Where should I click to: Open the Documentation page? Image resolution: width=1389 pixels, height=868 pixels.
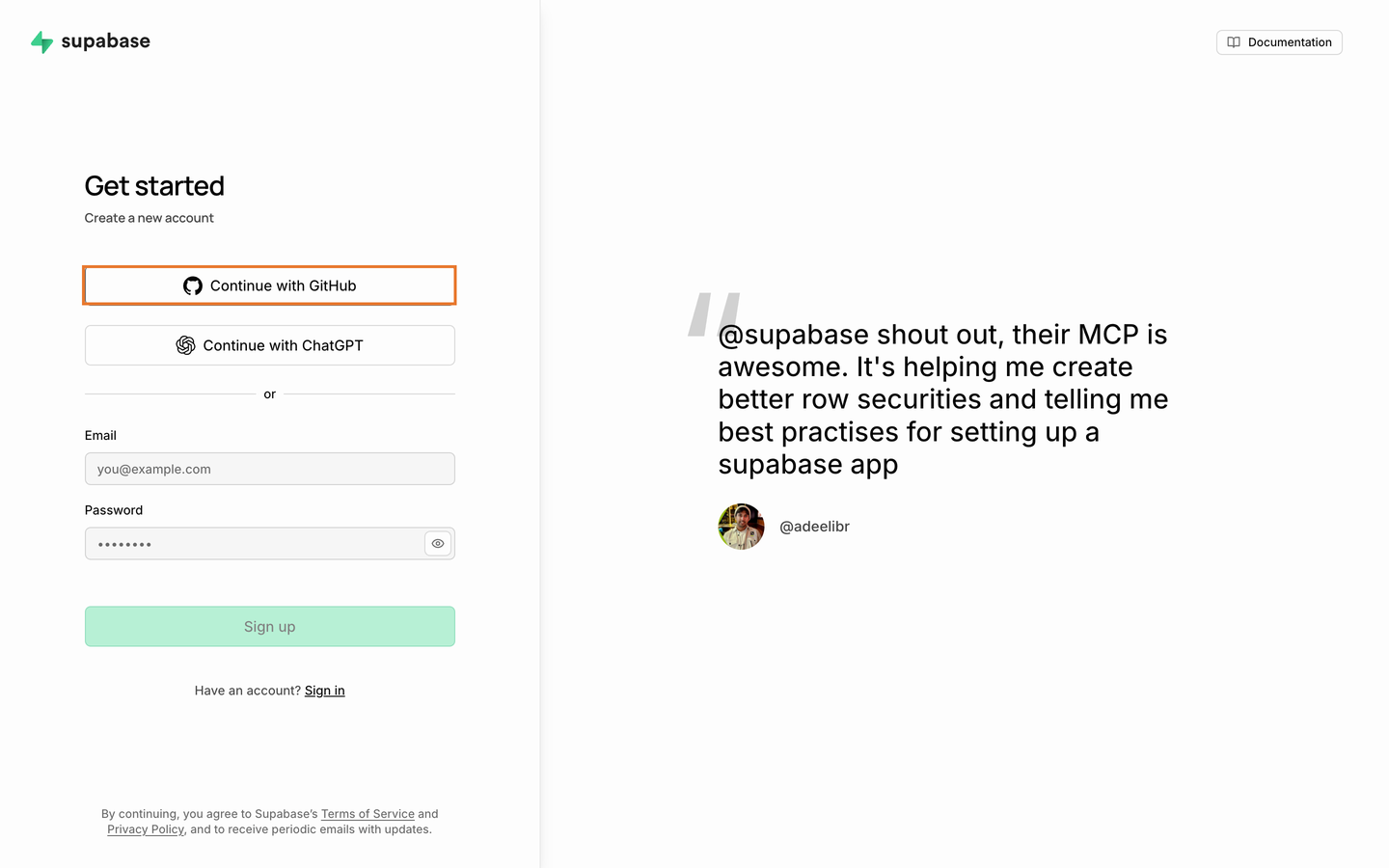click(x=1279, y=42)
